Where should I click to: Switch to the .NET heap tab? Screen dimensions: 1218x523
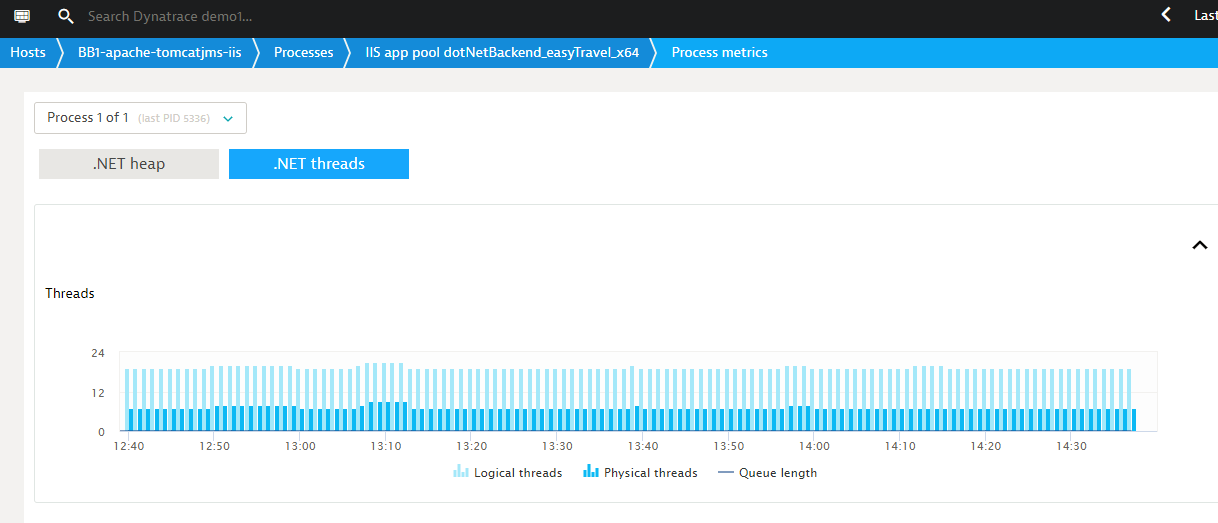pos(129,164)
